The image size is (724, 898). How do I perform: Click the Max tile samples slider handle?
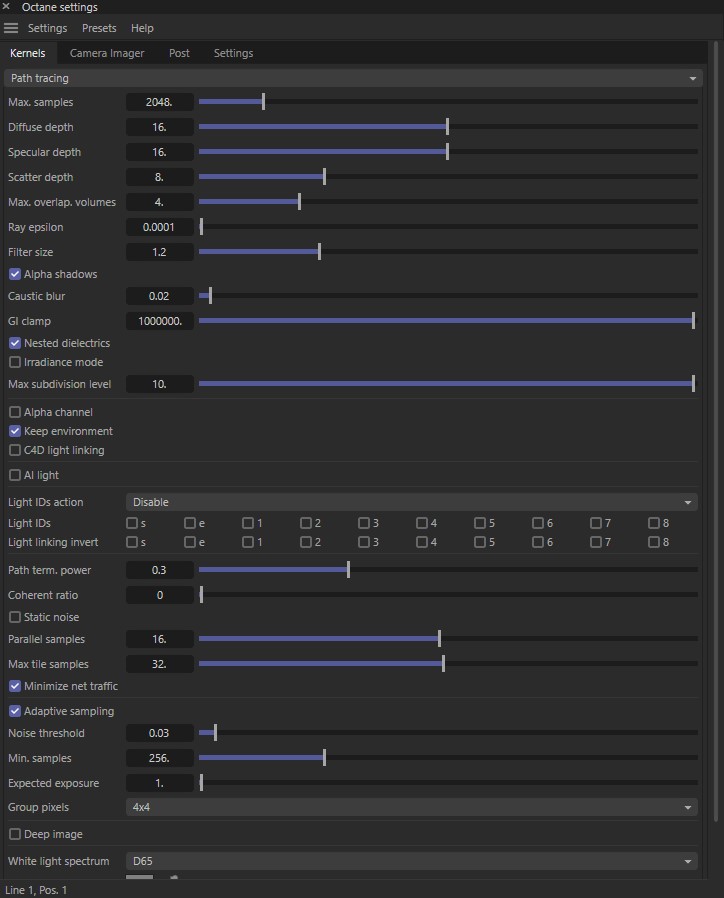[x=443, y=664]
